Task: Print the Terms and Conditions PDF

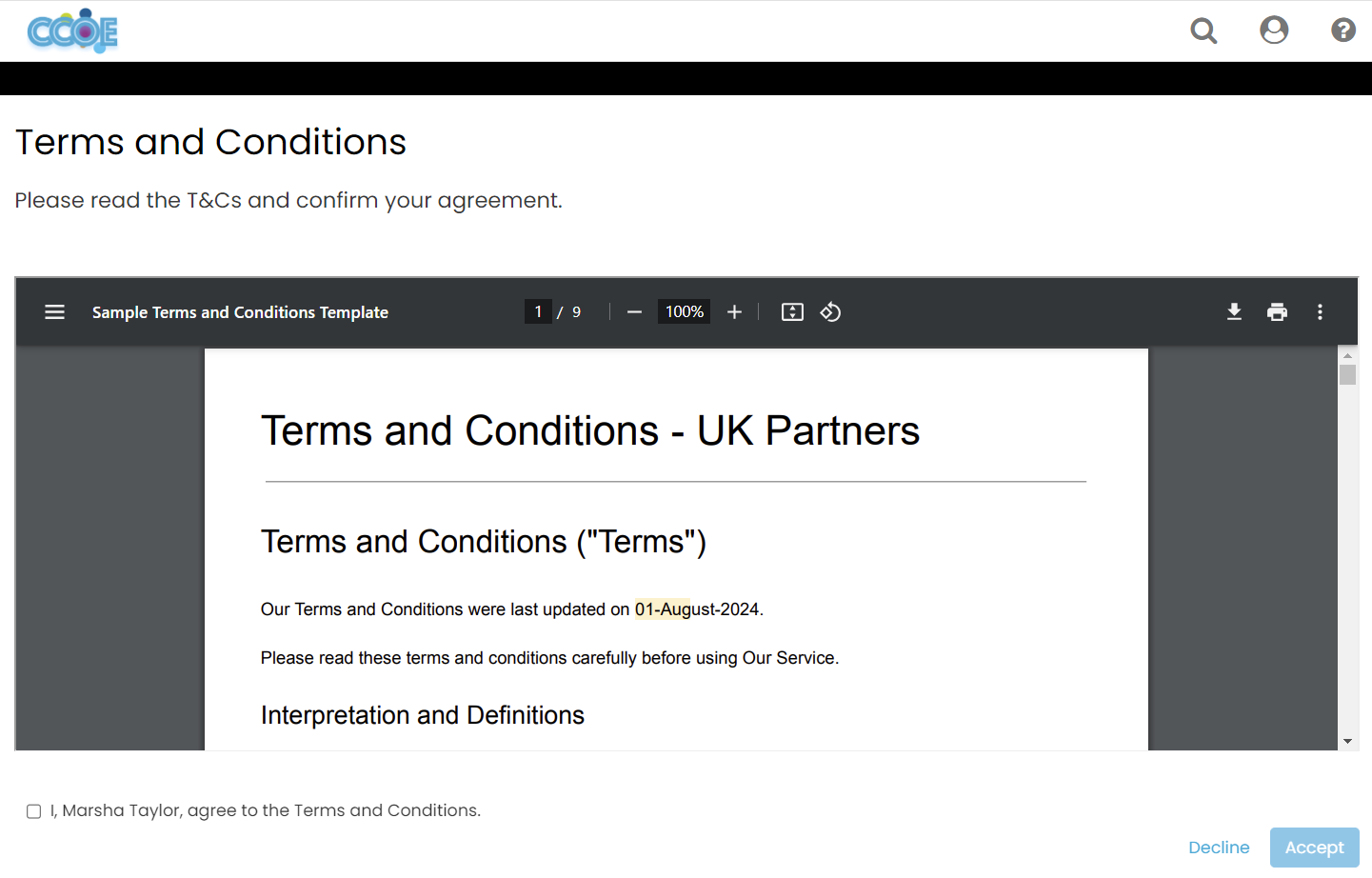Action: tap(1277, 312)
